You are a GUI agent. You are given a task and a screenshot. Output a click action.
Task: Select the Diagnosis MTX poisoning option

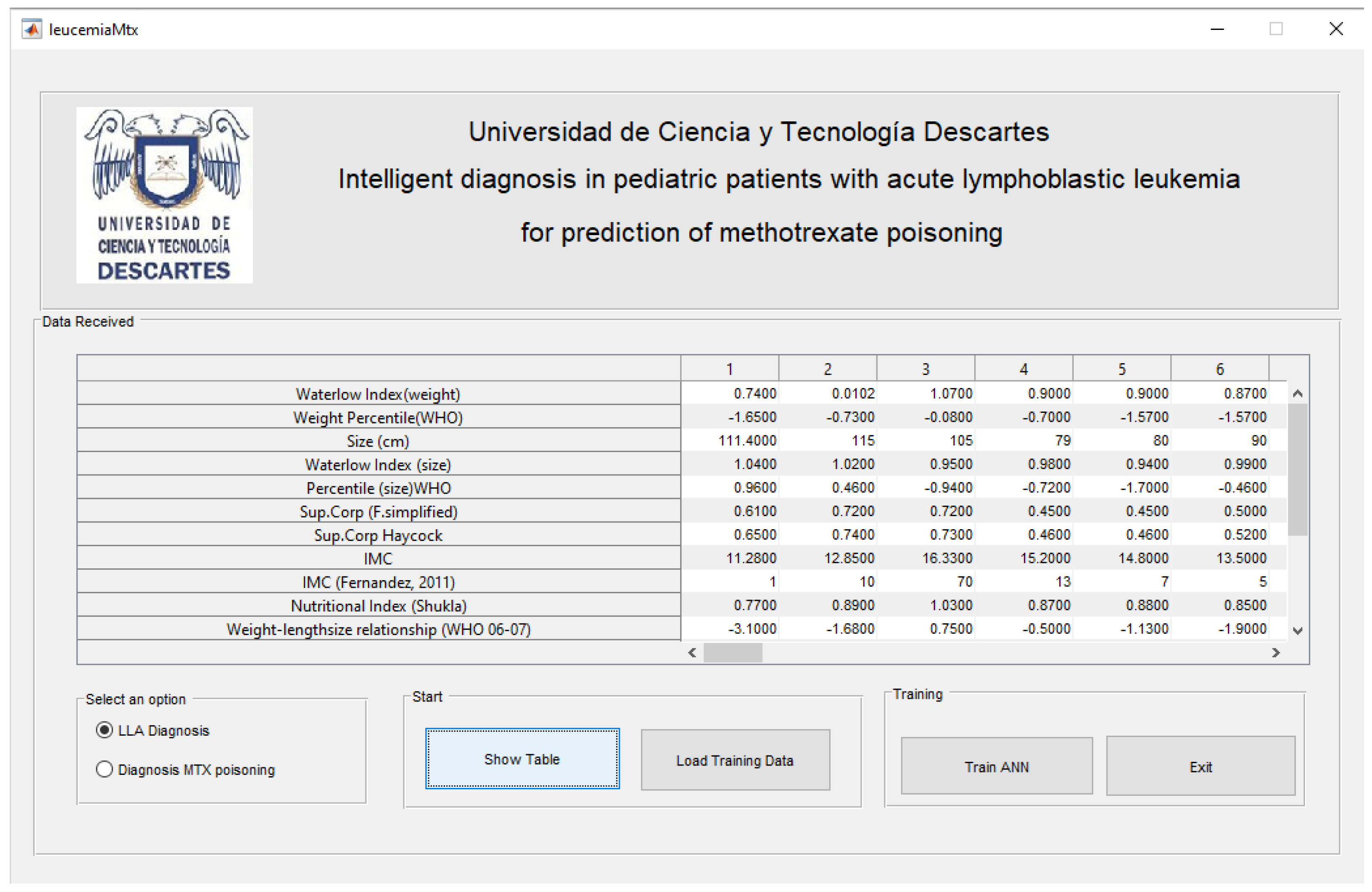pos(105,769)
